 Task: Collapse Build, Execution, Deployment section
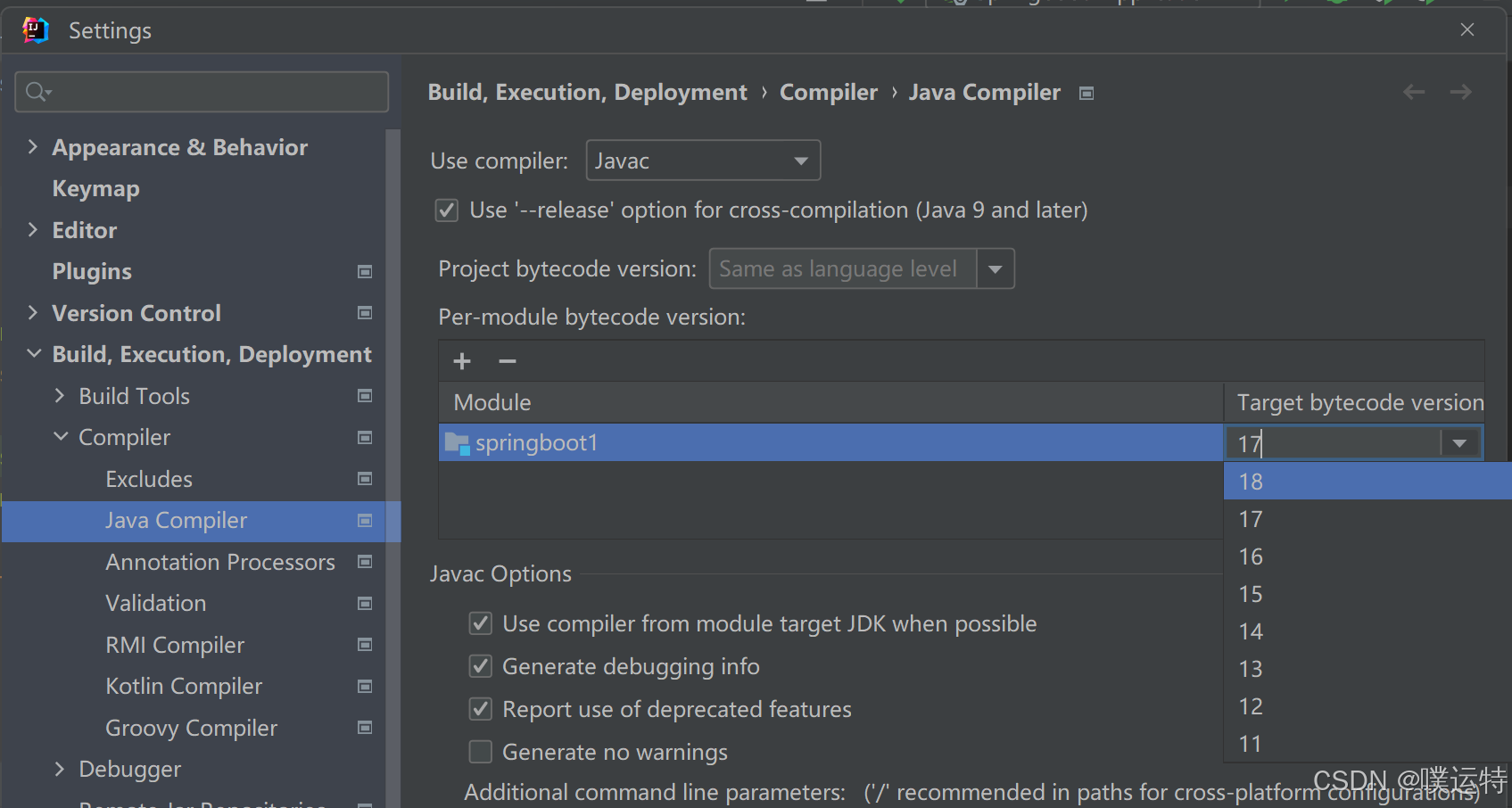pos(34,354)
